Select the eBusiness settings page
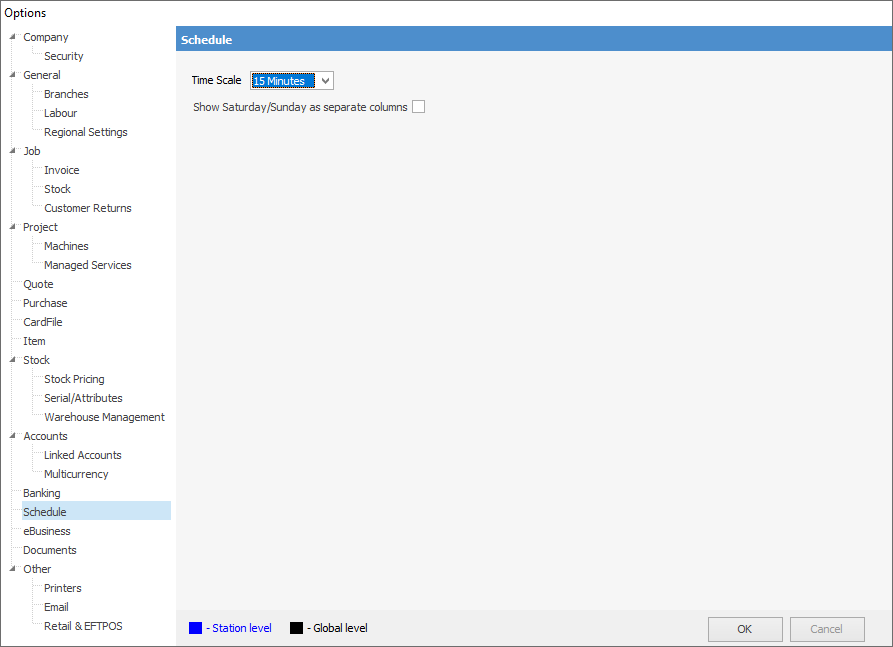The image size is (893, 647). coord(44,530)
